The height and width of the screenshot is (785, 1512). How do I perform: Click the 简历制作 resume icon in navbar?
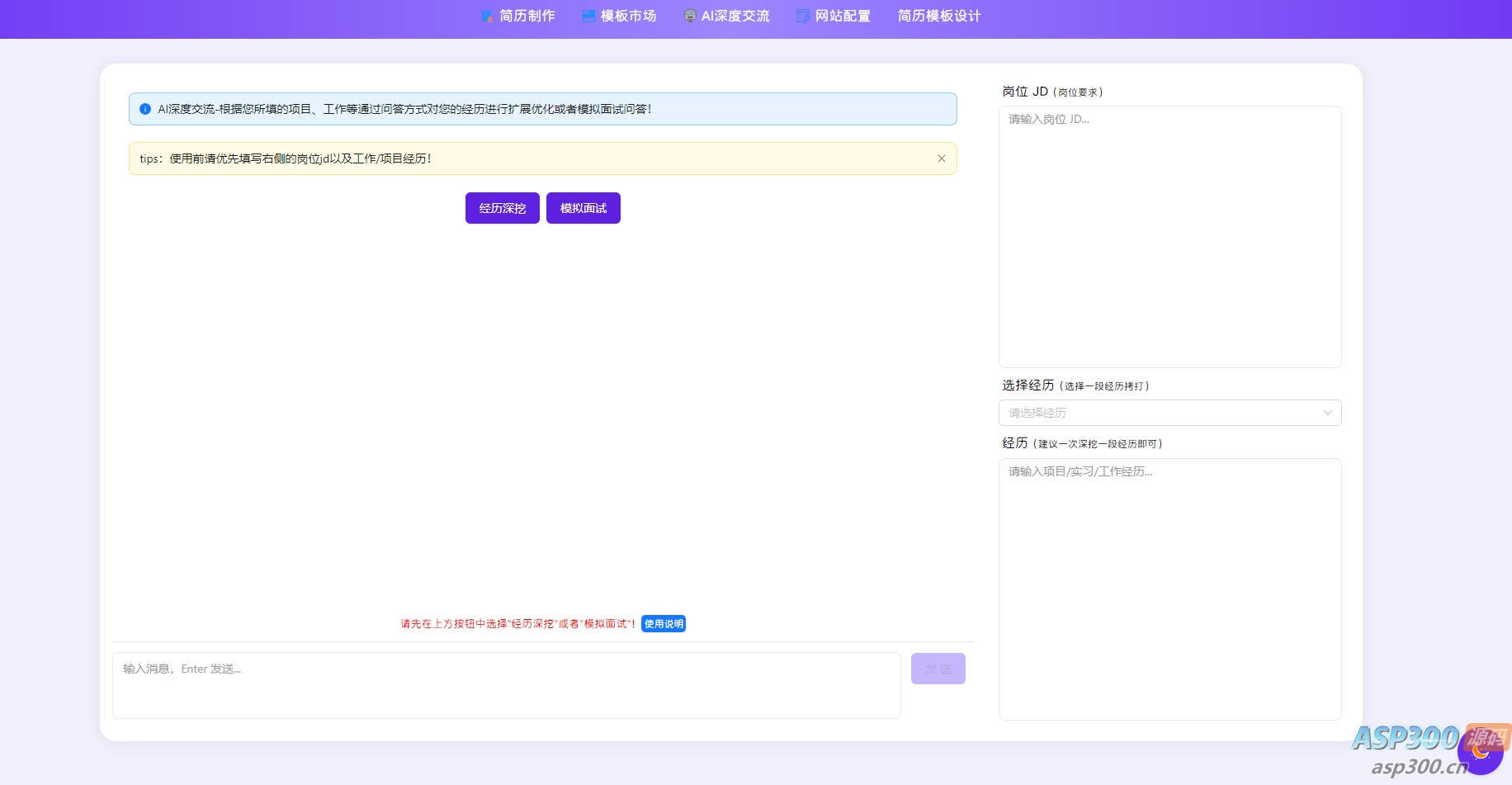click(x=486, y=15)
